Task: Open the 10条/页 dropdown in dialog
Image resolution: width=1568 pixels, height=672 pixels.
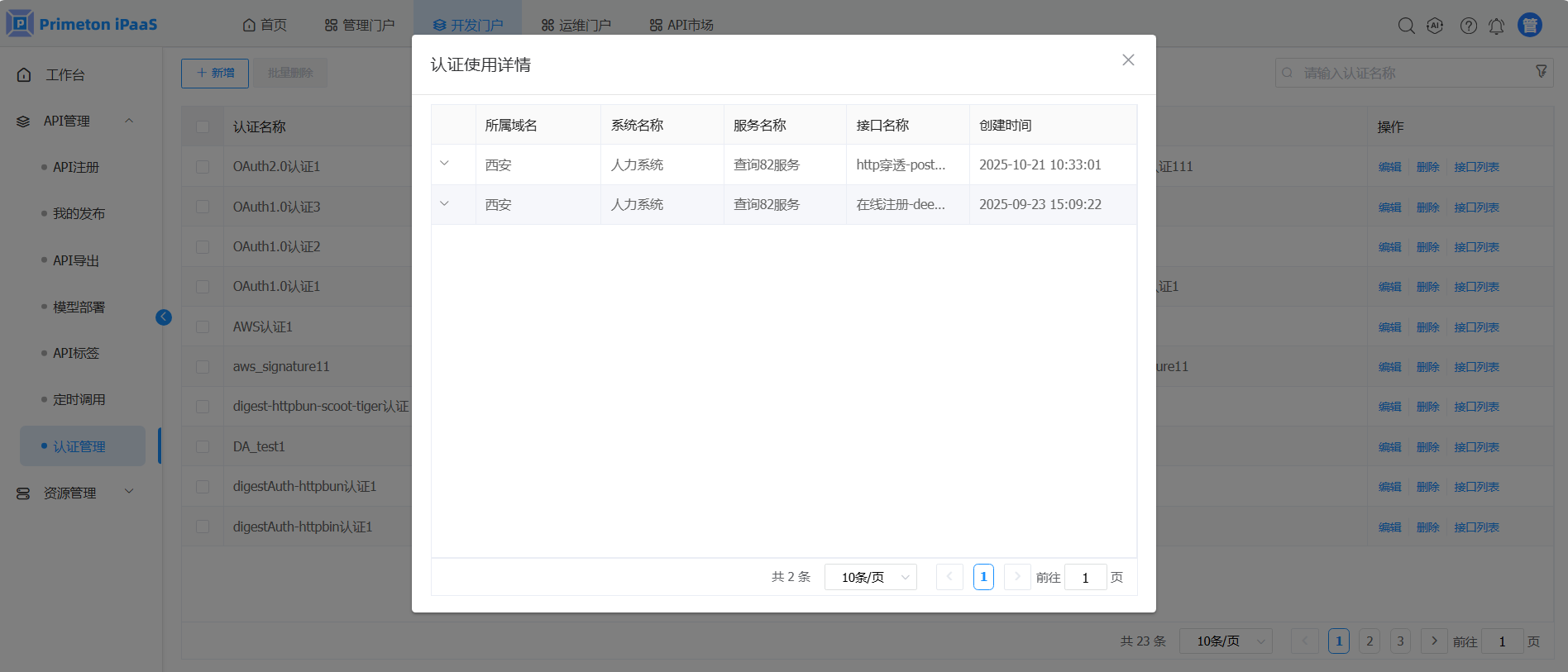Action: coord(871,577)
